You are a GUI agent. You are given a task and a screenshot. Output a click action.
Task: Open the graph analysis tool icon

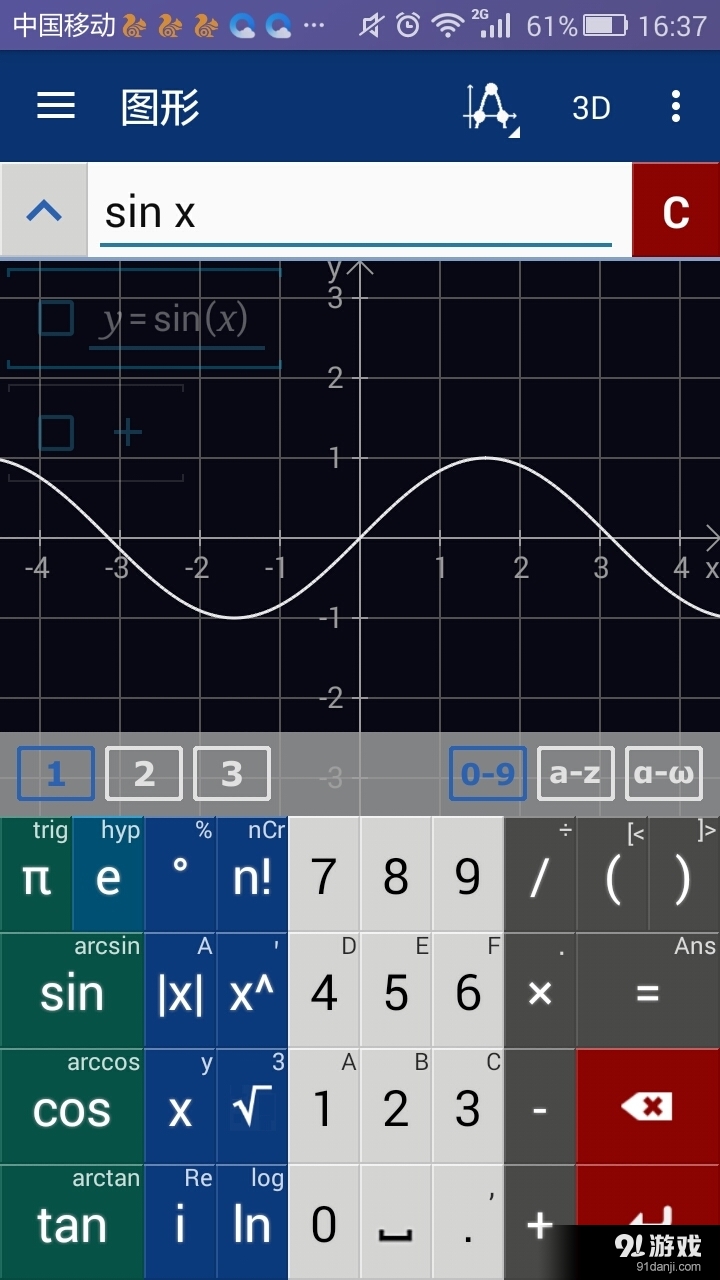pos(490,107)
